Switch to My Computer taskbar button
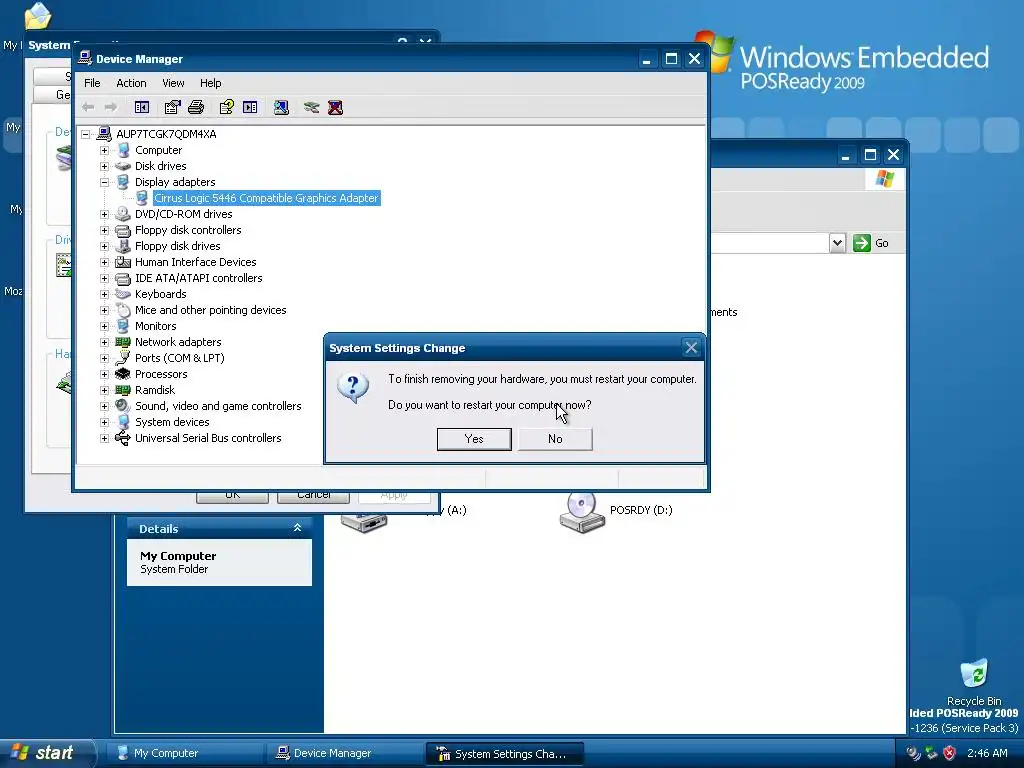The width and height of the screenshot is (1024, 768). tap(184, 753)
